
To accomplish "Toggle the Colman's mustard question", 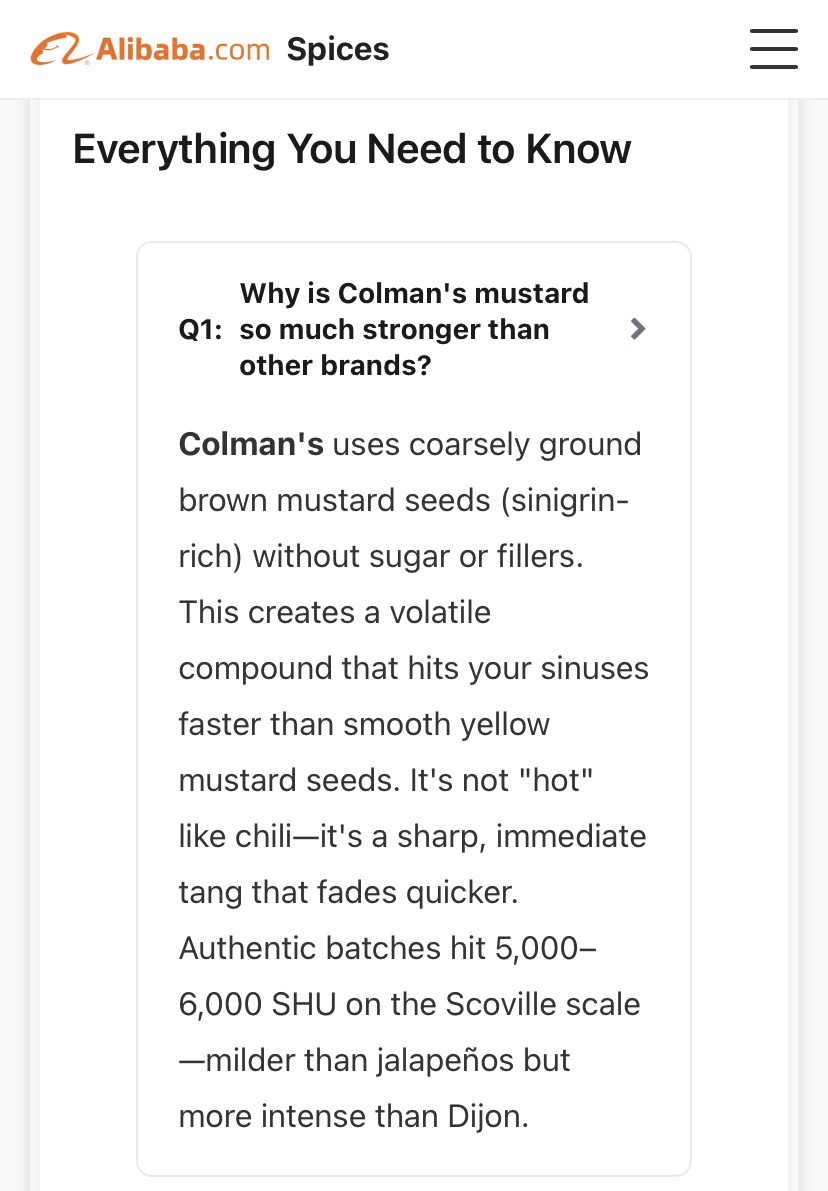I will click(x=414, y=329).
